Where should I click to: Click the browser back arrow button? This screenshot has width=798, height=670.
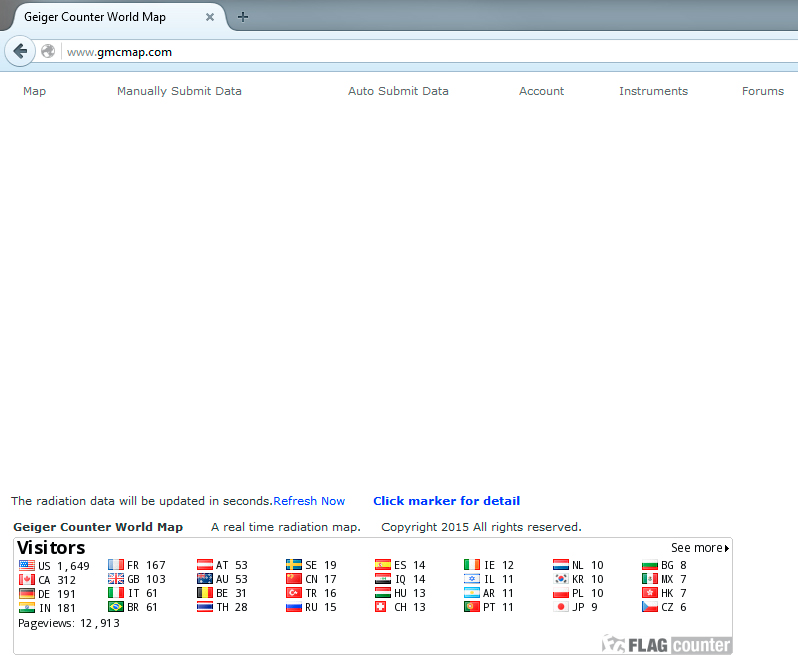(20, 51)
